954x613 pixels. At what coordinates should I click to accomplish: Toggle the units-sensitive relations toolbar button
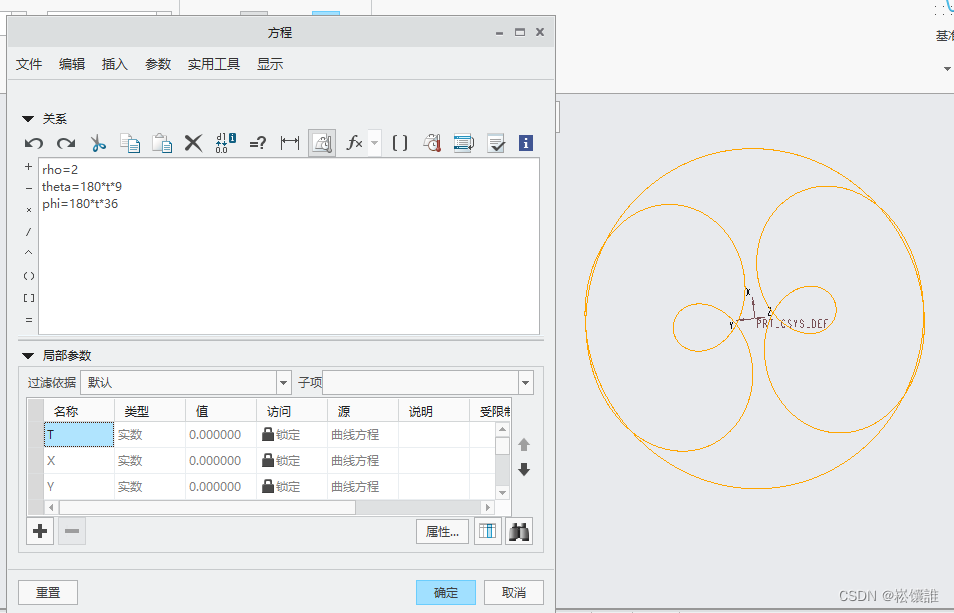point(322,143)
